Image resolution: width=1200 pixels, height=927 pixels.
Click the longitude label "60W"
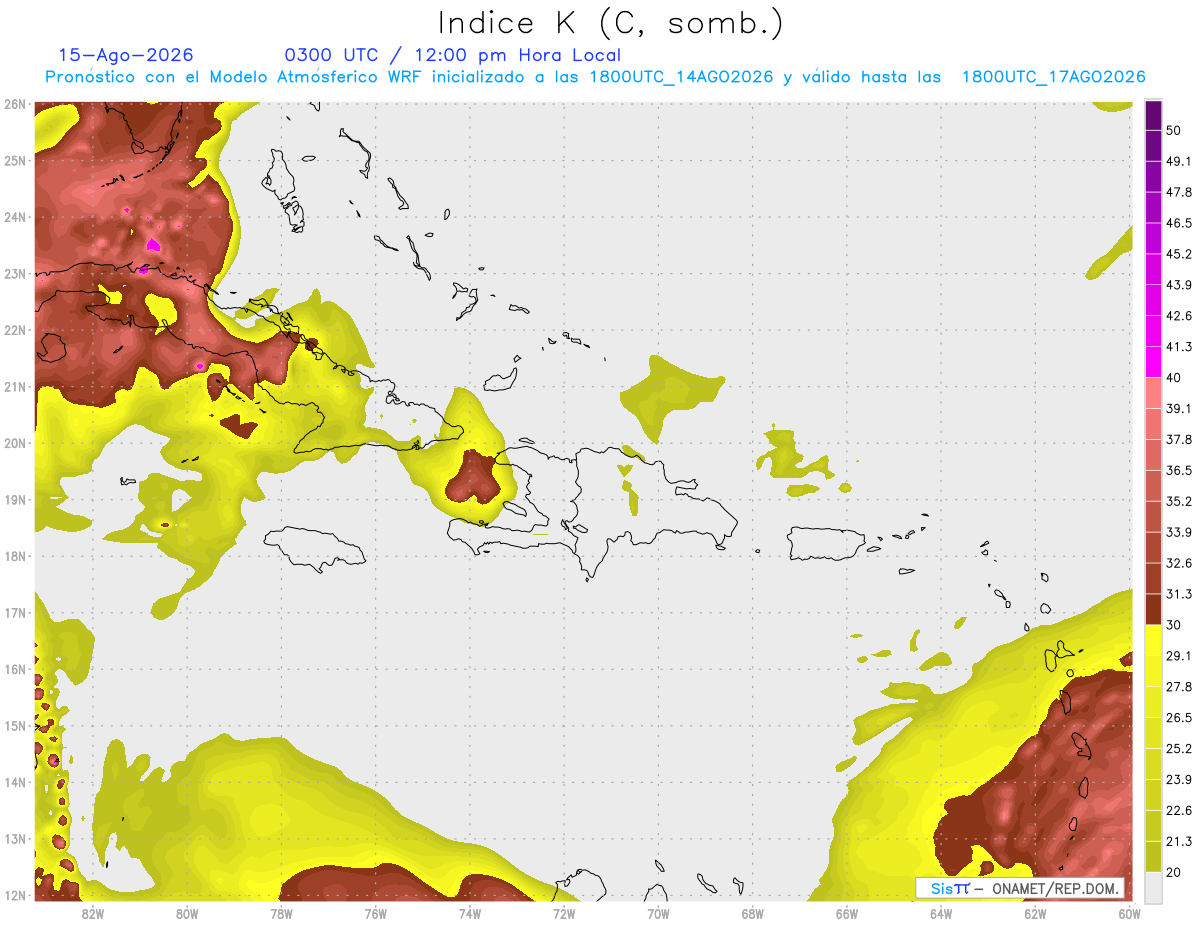point(1130,914)
